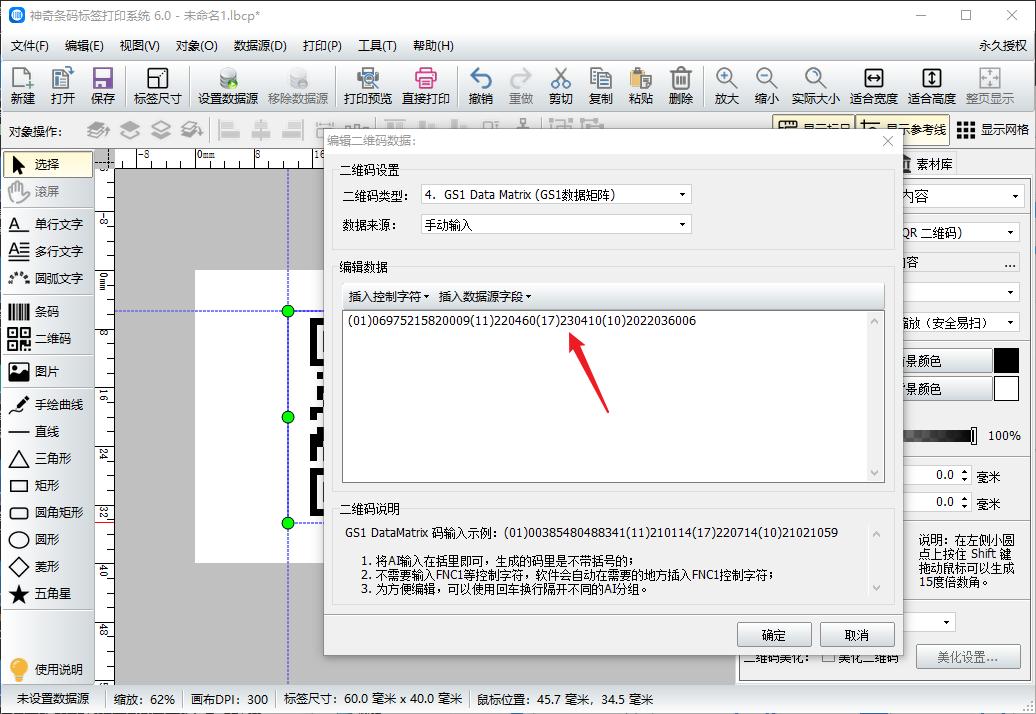
Task: Select the straight line (直线) tool
Action: (x=48, y=432)
